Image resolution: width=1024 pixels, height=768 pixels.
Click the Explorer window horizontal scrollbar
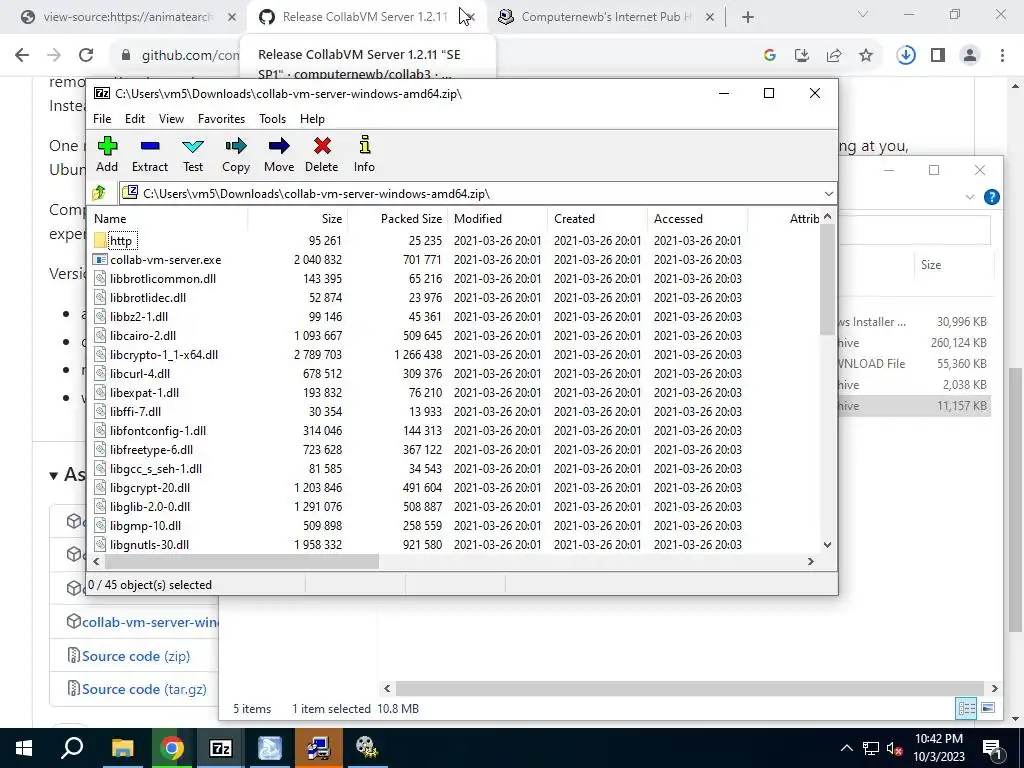click(x=689, y=688)
